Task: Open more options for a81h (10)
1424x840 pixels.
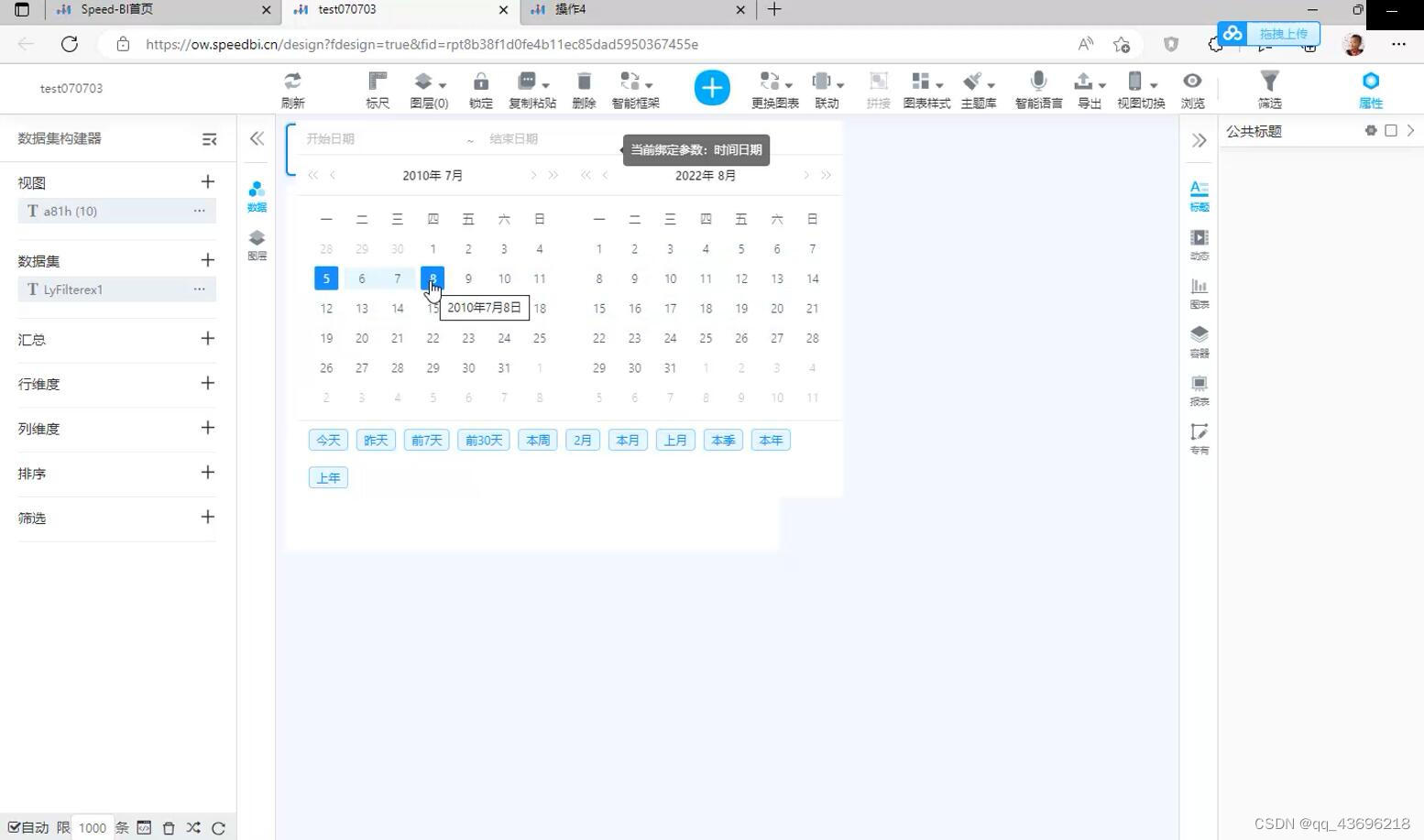Action: tap(199, 211)
